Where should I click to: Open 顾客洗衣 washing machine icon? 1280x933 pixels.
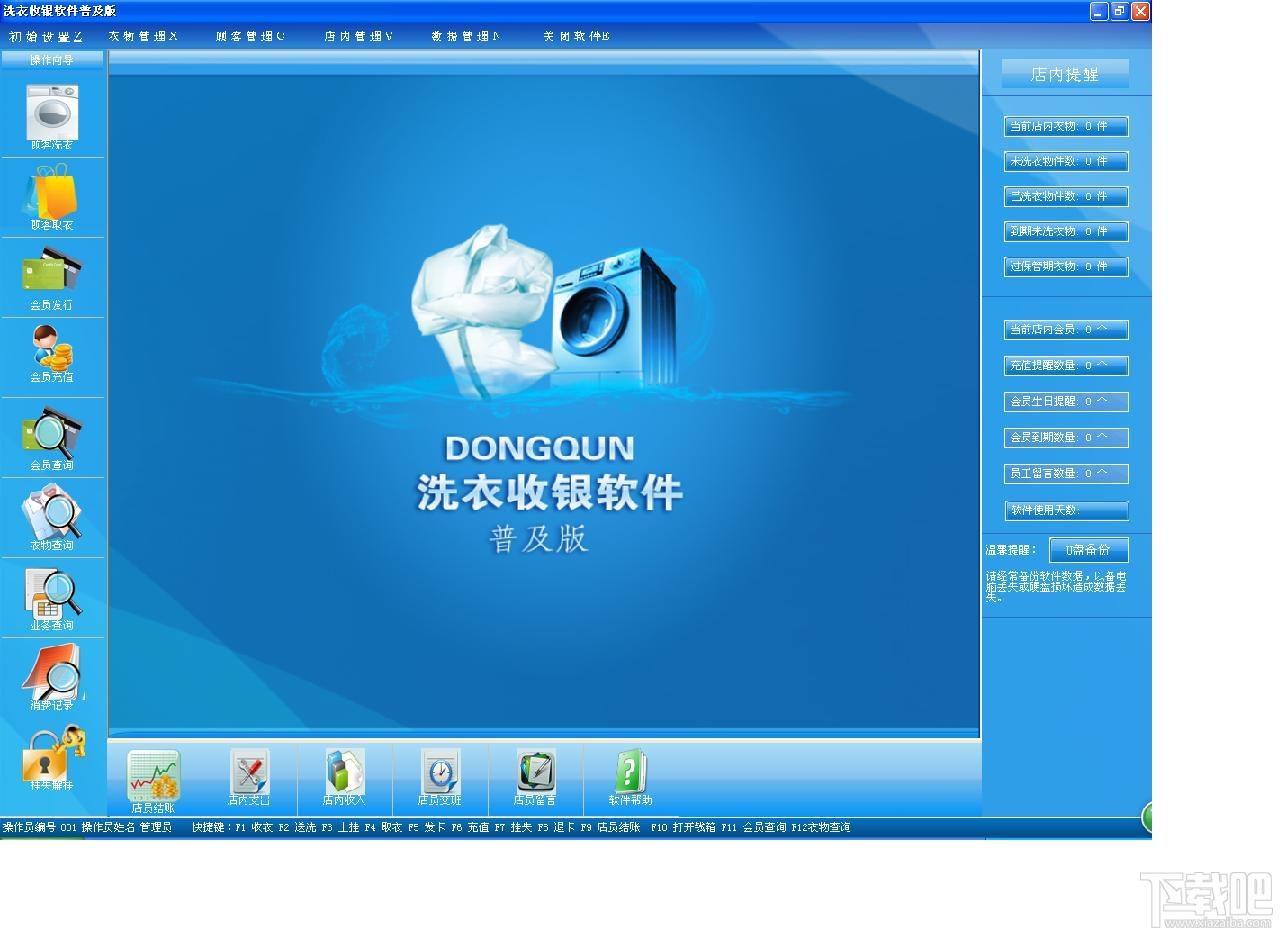(x=52, y=112)
